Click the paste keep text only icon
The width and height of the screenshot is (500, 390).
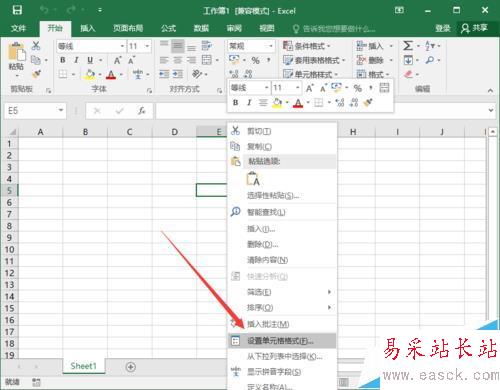[253, 178]
